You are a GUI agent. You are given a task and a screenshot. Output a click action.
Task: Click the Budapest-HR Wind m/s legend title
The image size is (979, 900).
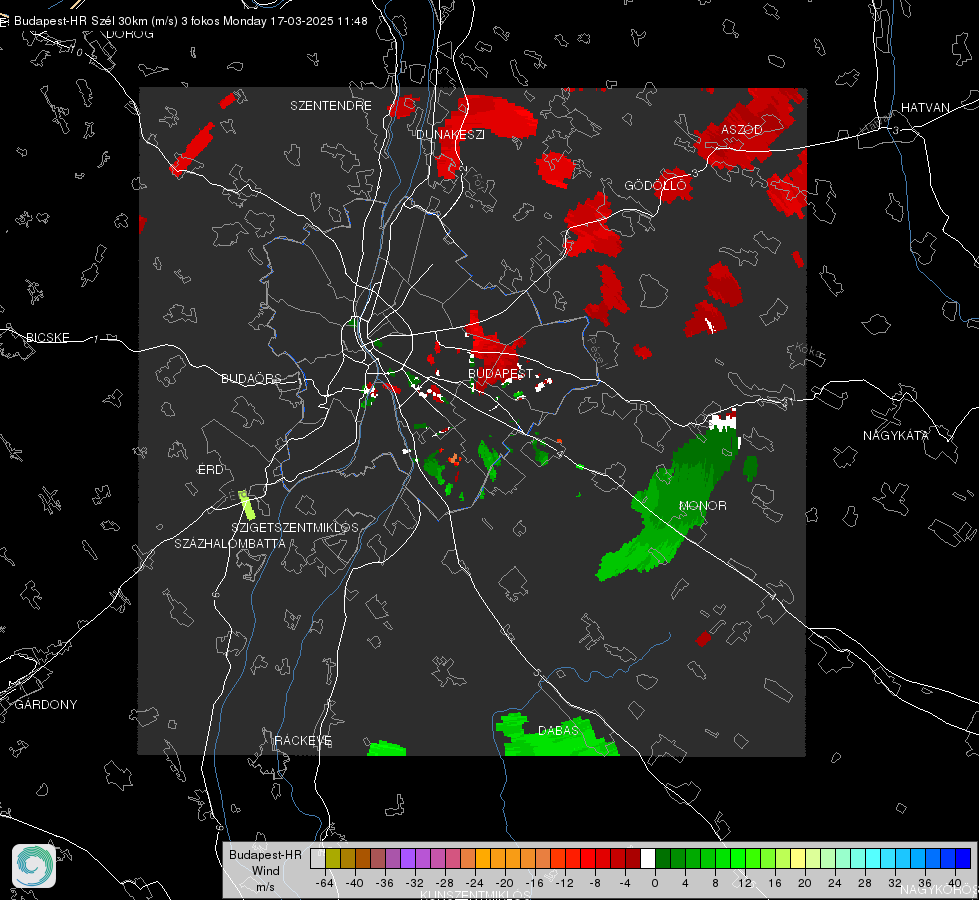(265, 870)
